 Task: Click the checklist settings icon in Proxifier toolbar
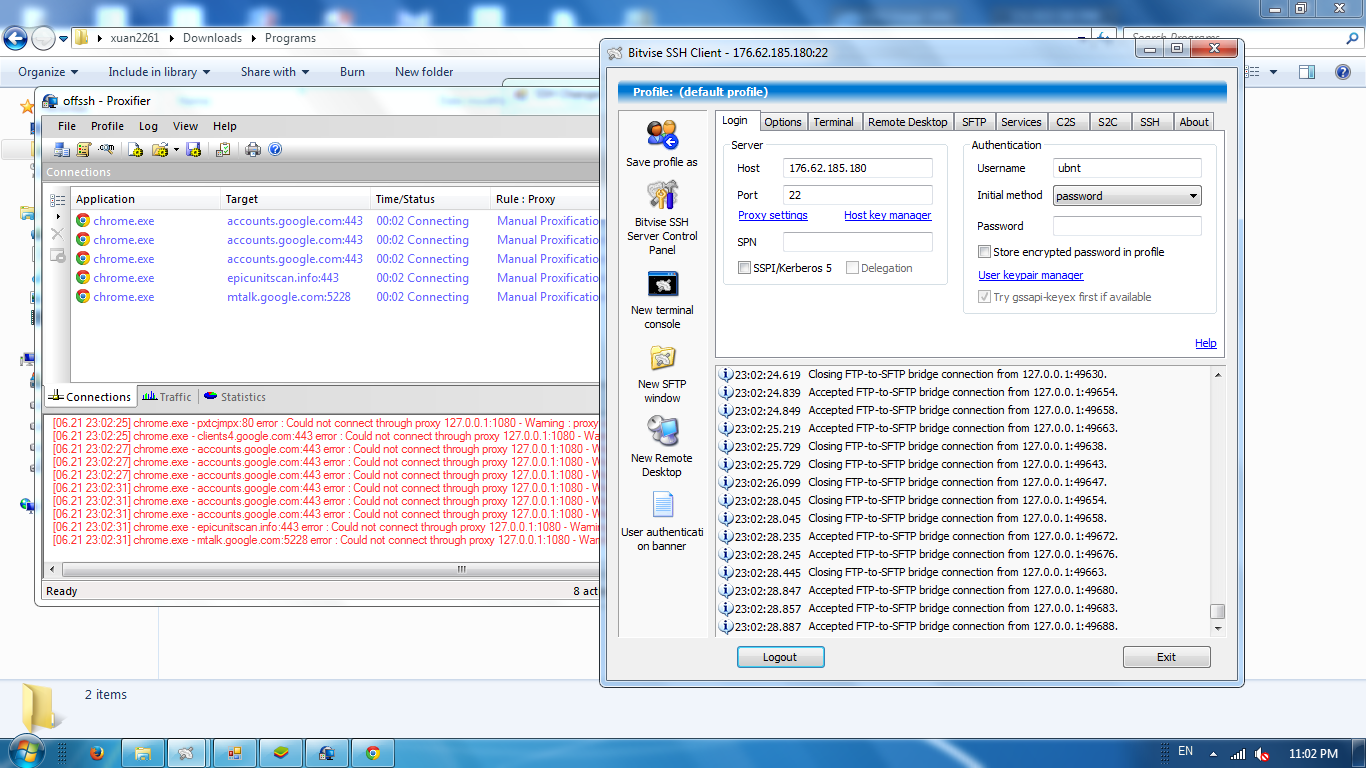pyautogui.click(x=223, y=149)
